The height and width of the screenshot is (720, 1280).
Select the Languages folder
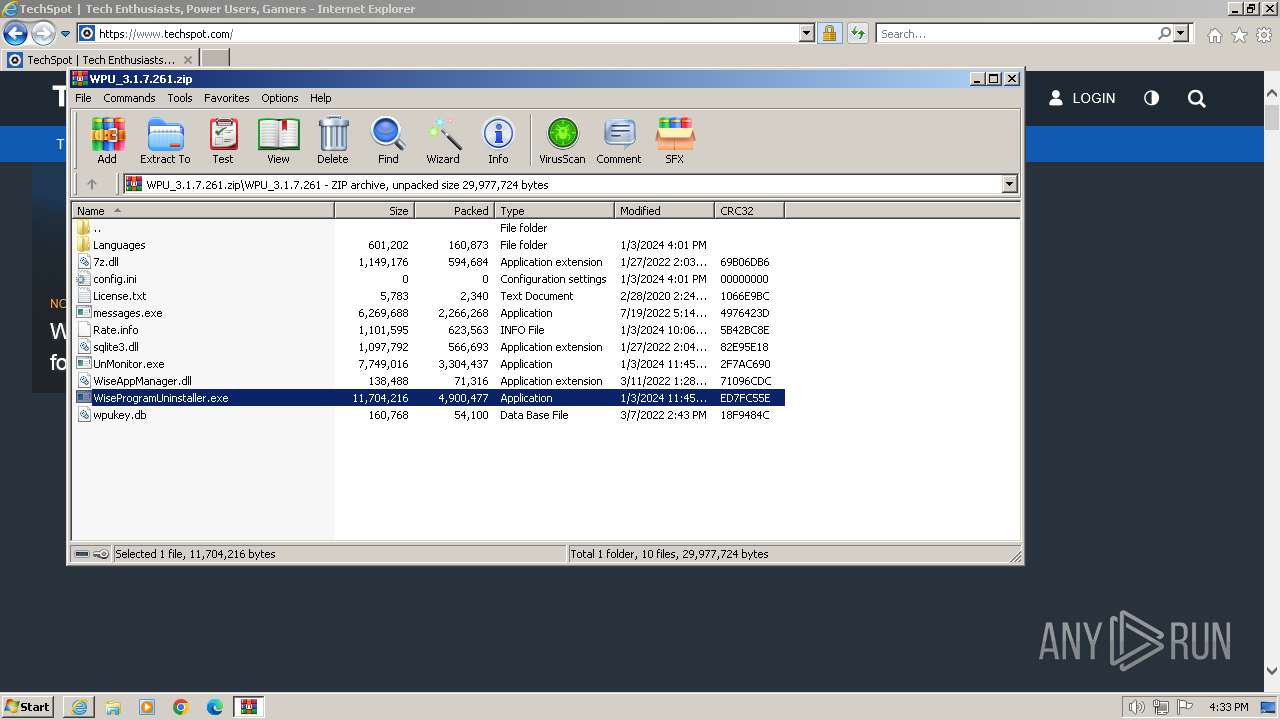point(119,245)
